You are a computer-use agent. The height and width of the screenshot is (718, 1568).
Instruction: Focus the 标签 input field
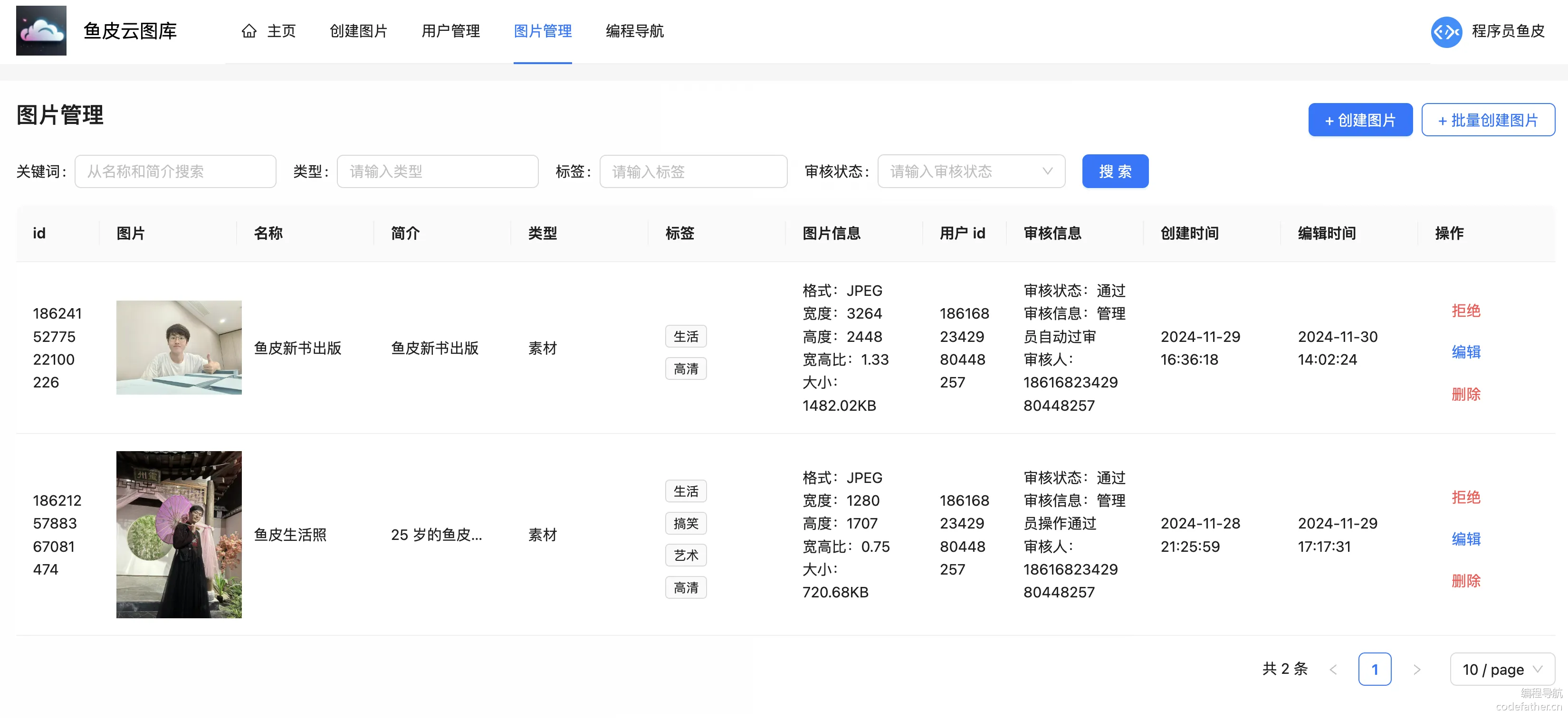click(x=693, y=171)
